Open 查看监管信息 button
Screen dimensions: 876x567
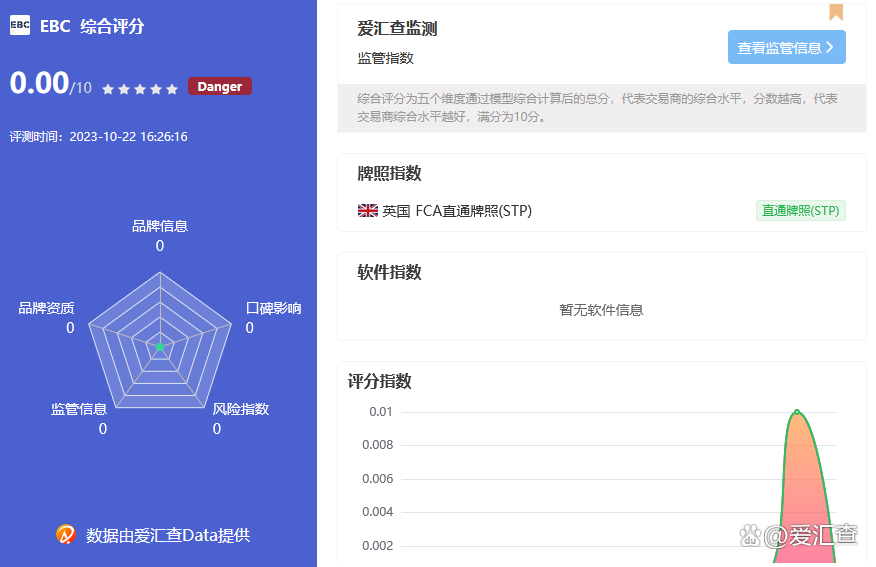point(786,47)
